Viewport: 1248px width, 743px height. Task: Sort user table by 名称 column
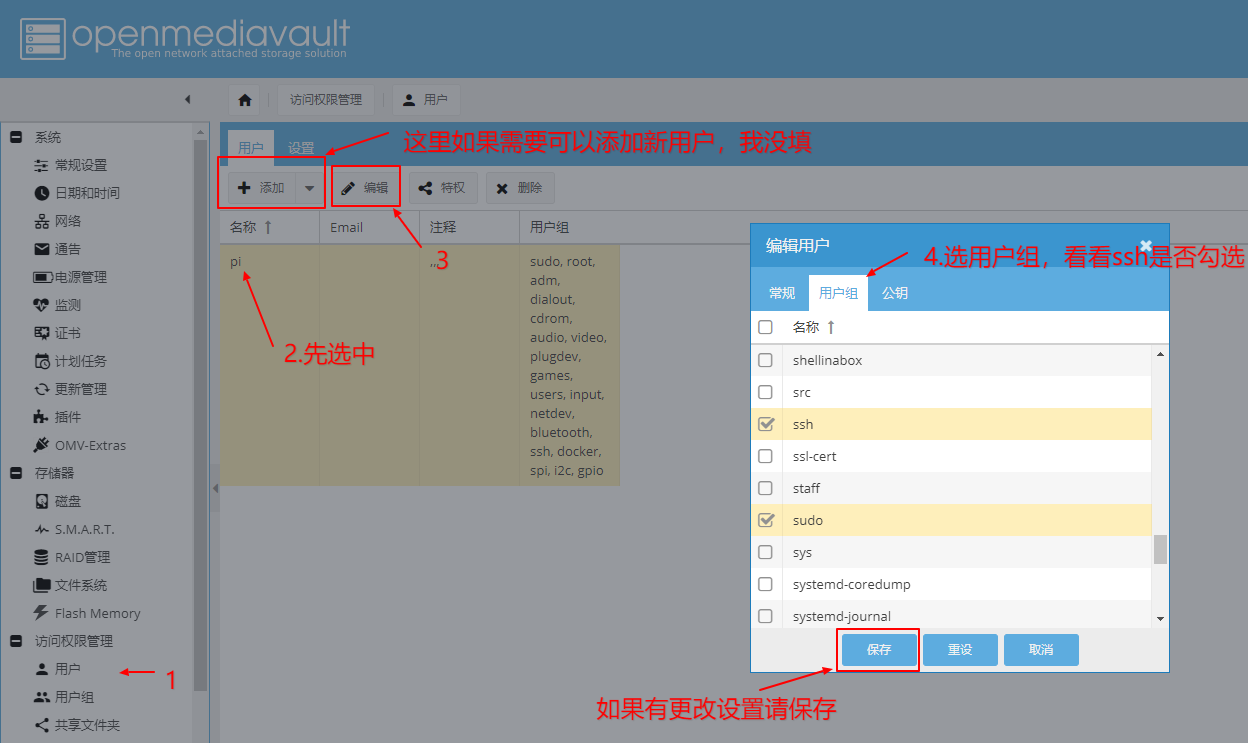click(x=269, y=227)
